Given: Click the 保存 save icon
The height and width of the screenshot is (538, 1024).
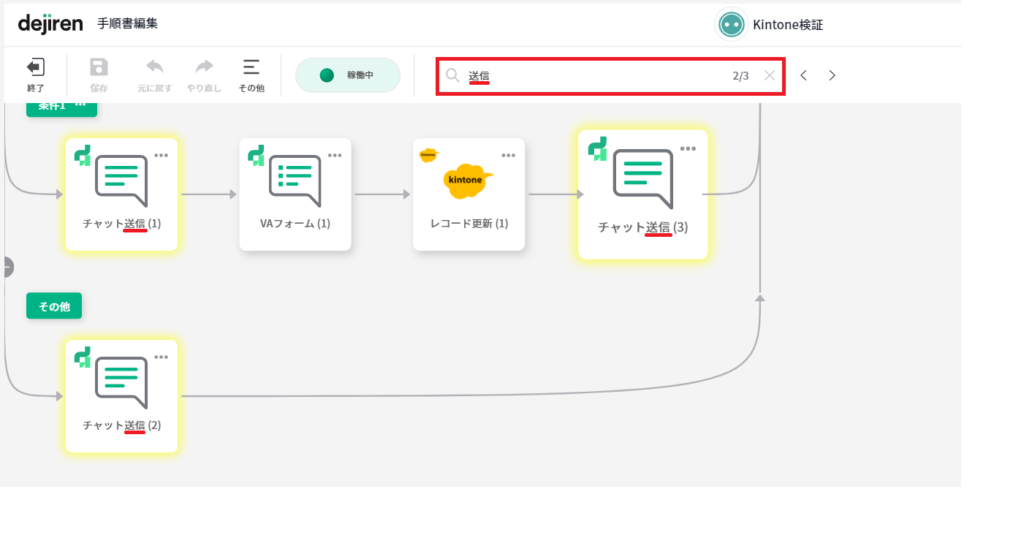Looking at the screenshot, I should [99, 67].
